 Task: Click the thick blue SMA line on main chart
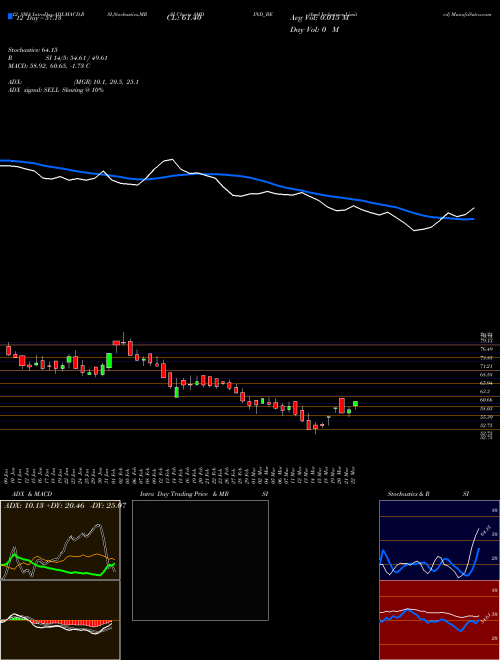click(x=236, y=175)
